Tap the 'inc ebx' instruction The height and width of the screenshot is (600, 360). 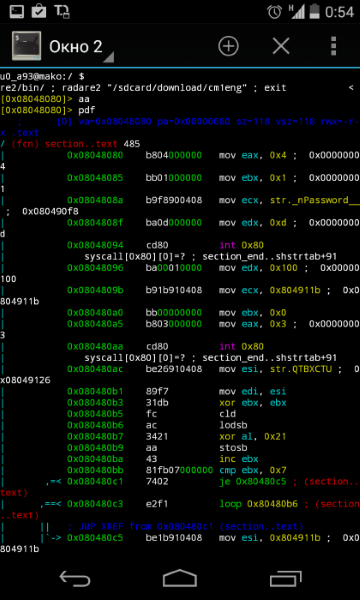tap(239, 459)
